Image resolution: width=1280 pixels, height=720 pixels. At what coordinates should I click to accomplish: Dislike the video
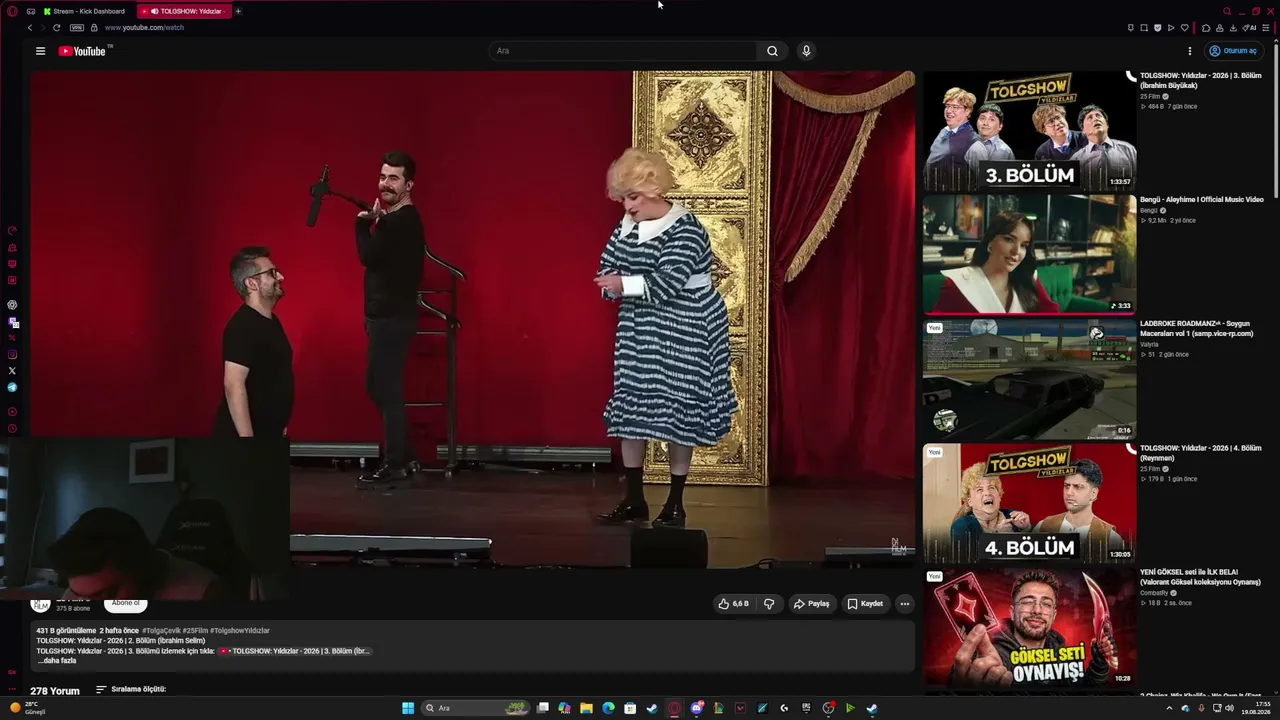[769, 604]
